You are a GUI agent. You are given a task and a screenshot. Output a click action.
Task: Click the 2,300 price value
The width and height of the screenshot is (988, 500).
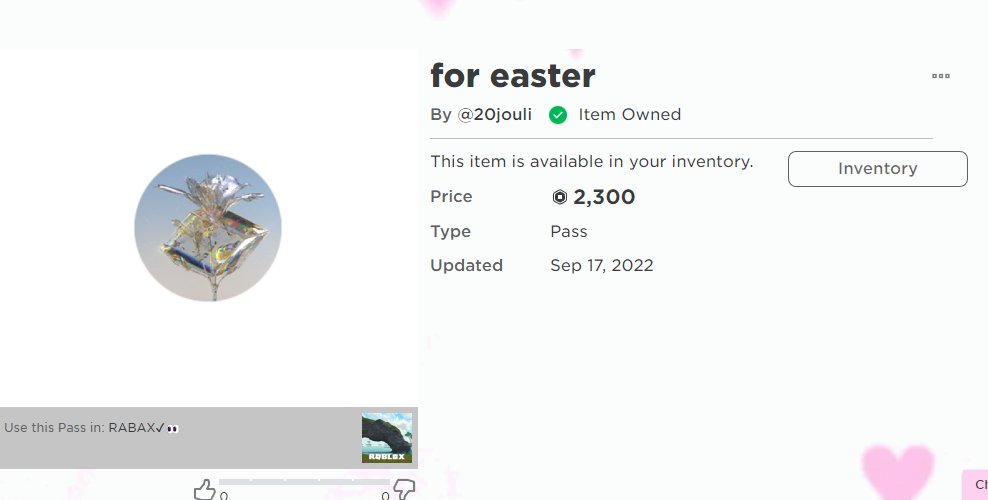coord(604,197)
